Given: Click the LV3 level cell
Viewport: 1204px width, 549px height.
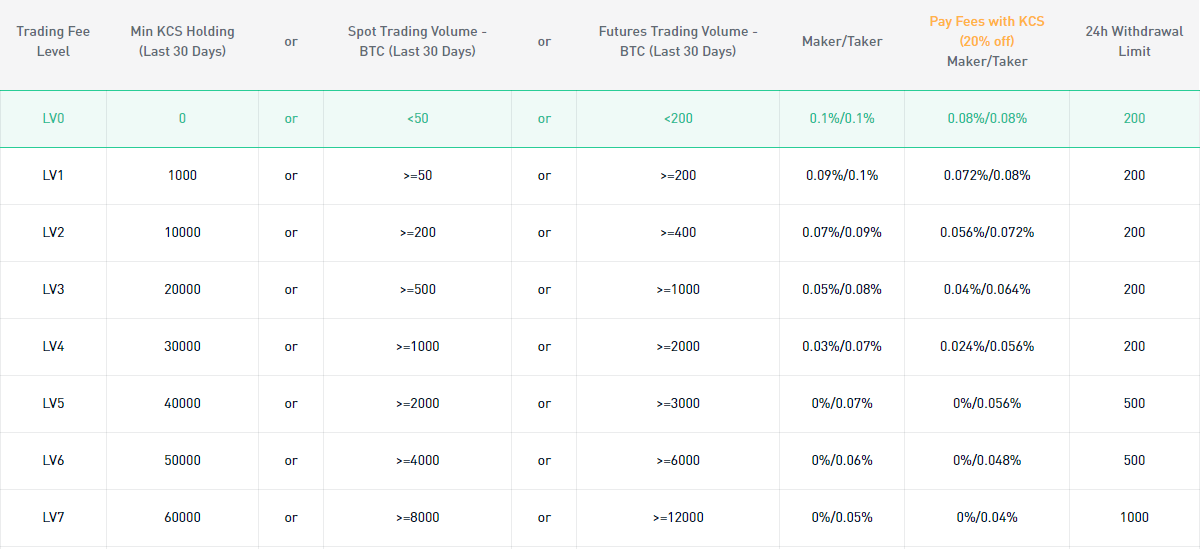Looking at the screenshot, I should [53, 290].
